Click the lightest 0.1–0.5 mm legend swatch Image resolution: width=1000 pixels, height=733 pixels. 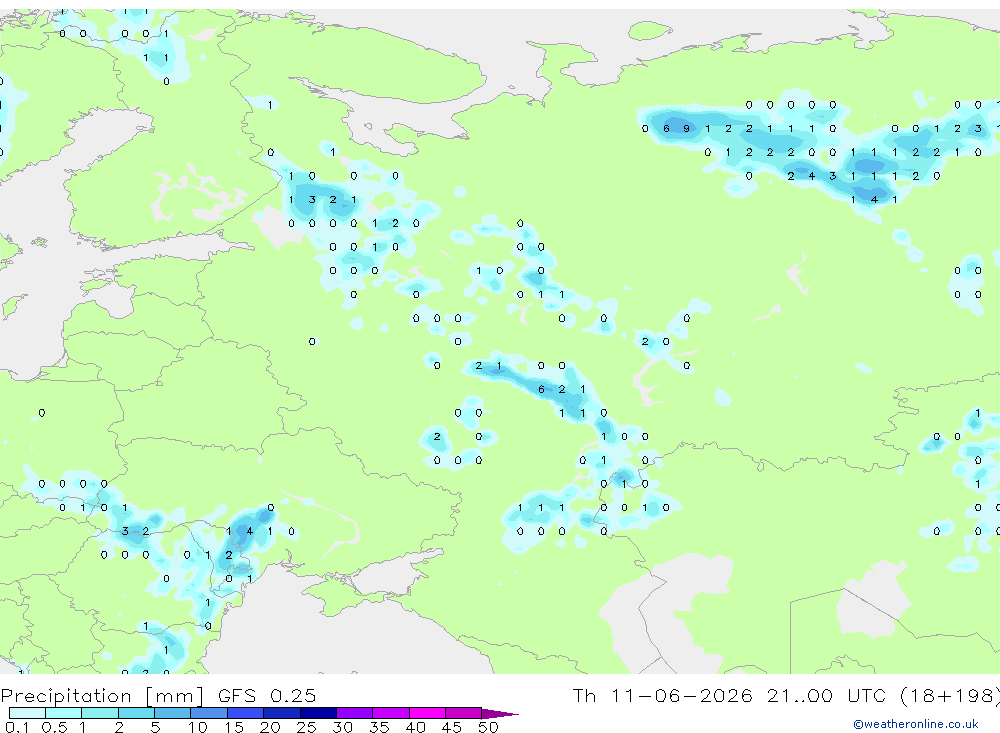tap(27, 713)
